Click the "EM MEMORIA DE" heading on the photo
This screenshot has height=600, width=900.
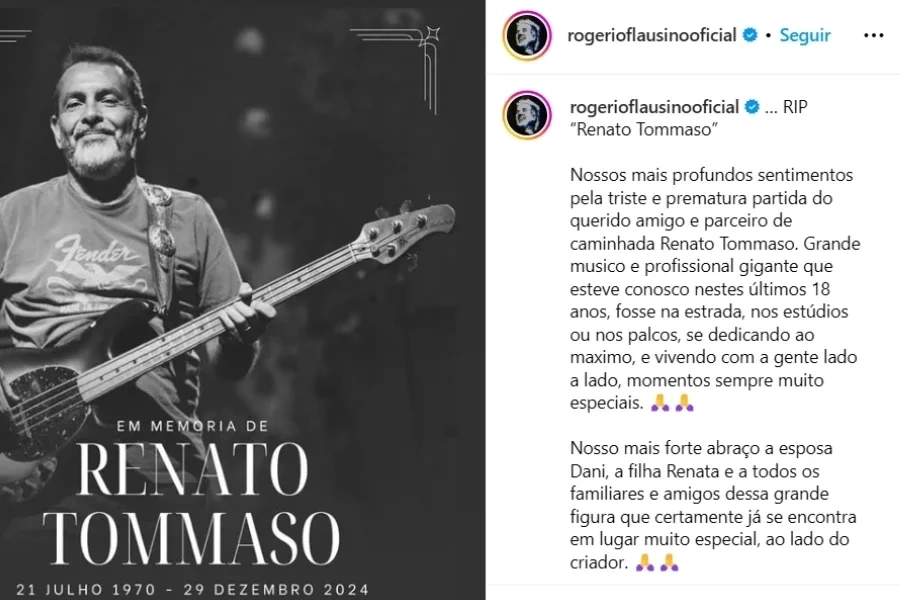193,426
